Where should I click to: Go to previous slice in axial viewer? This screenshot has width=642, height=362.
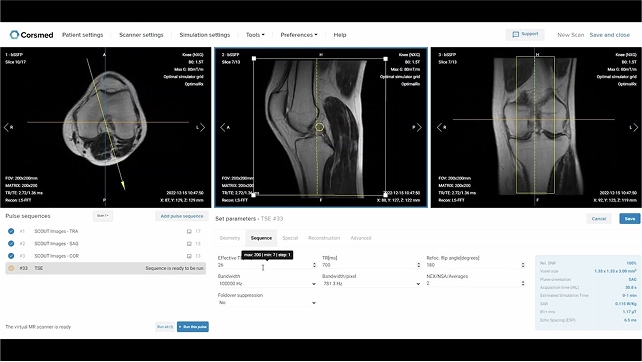point(6,127)
